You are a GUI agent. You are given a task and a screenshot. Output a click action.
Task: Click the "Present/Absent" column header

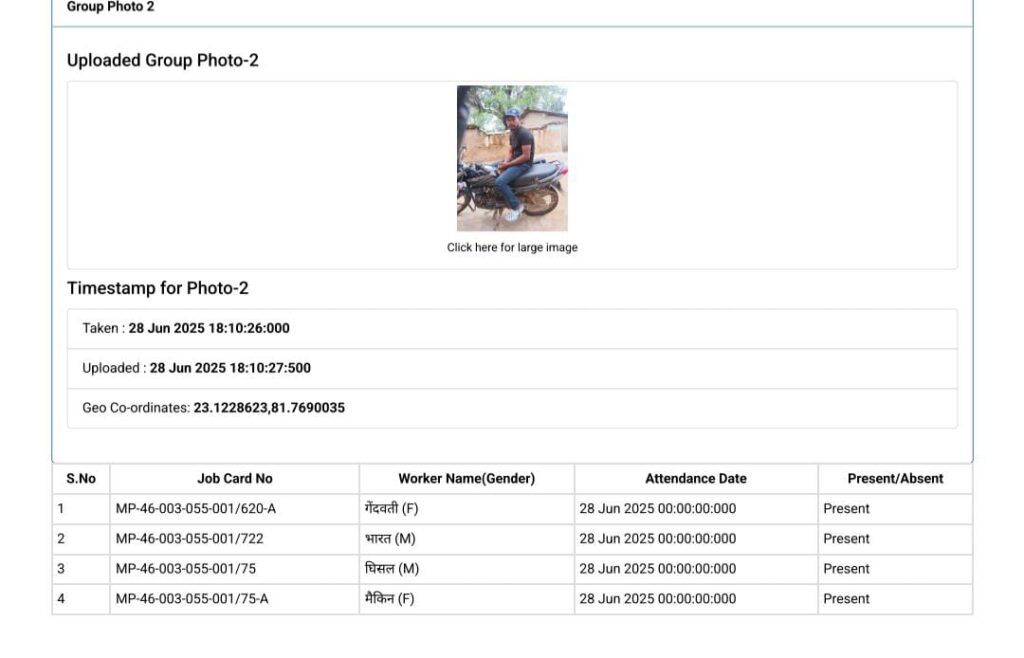tap(895, 479)
